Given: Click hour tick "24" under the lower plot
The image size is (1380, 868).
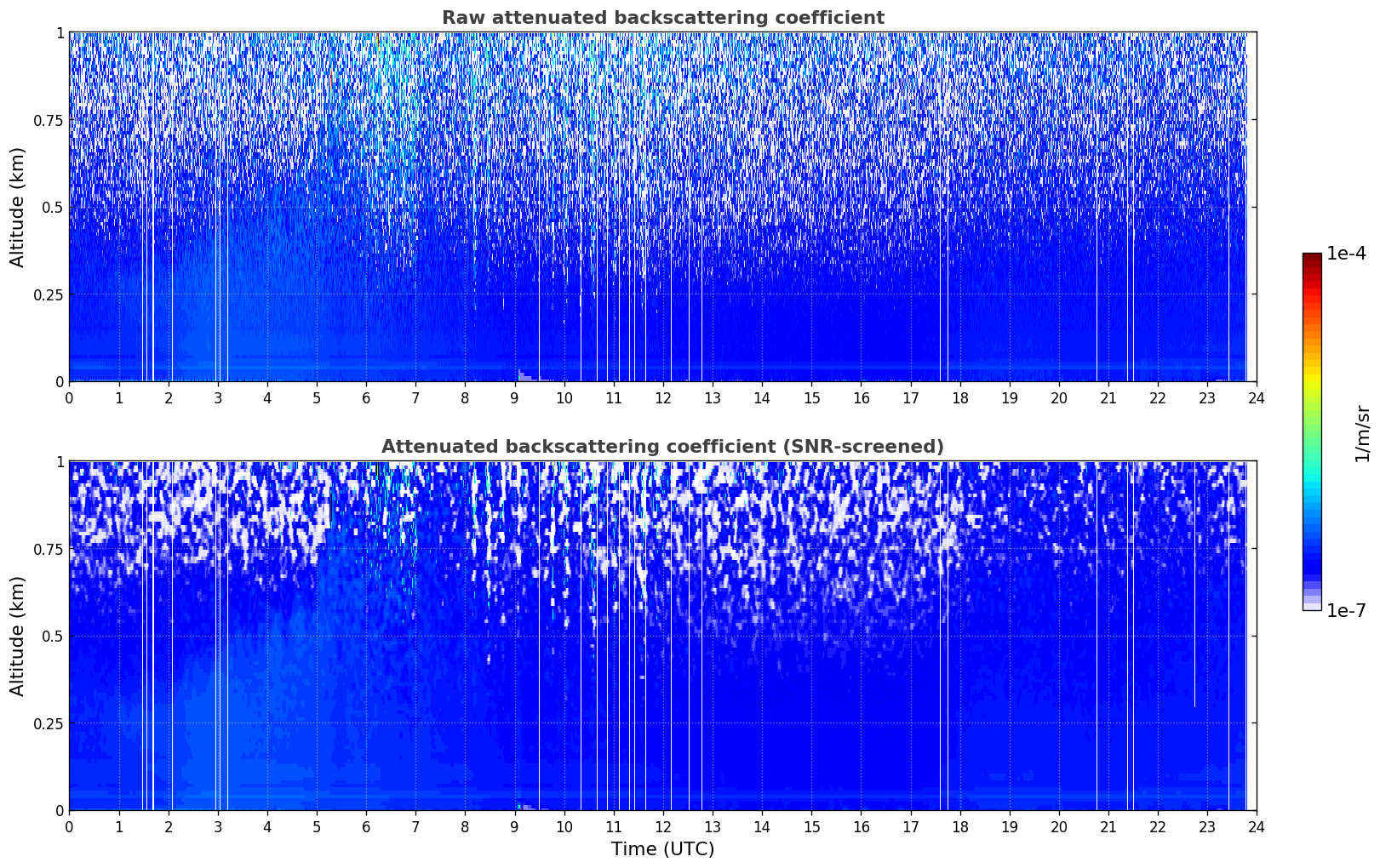Looking at the screenshot, I should click(x=1257, y=826).
